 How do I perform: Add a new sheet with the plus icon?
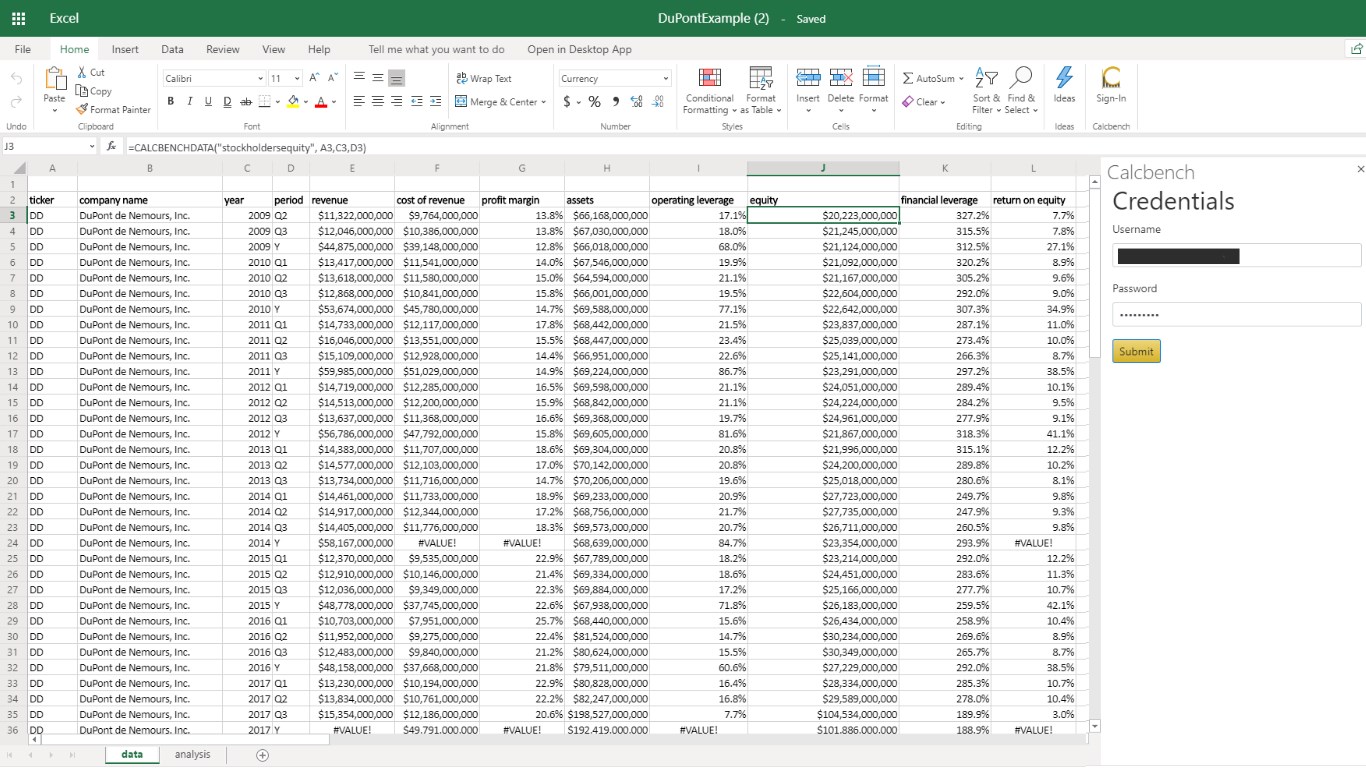coord(263,755)
